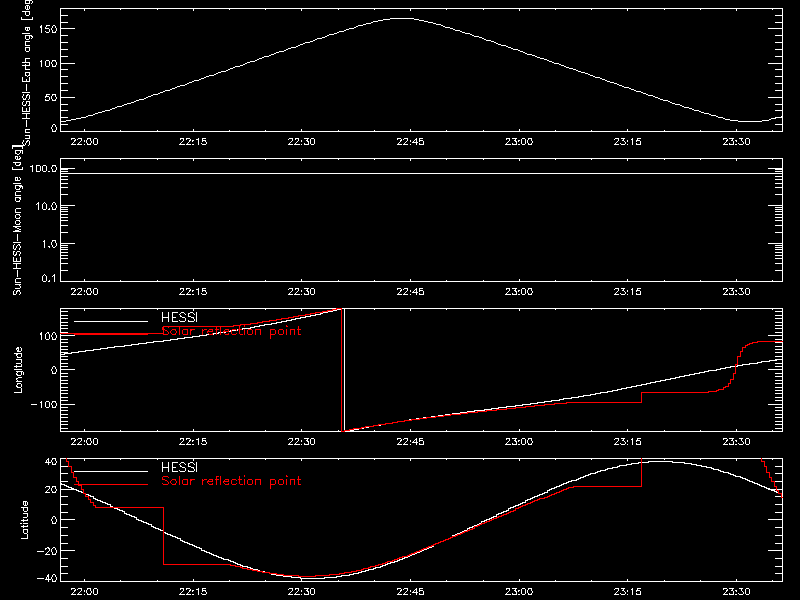
Task: Click red reflection legend line in Latitude plot
Action: click(111, 484)
